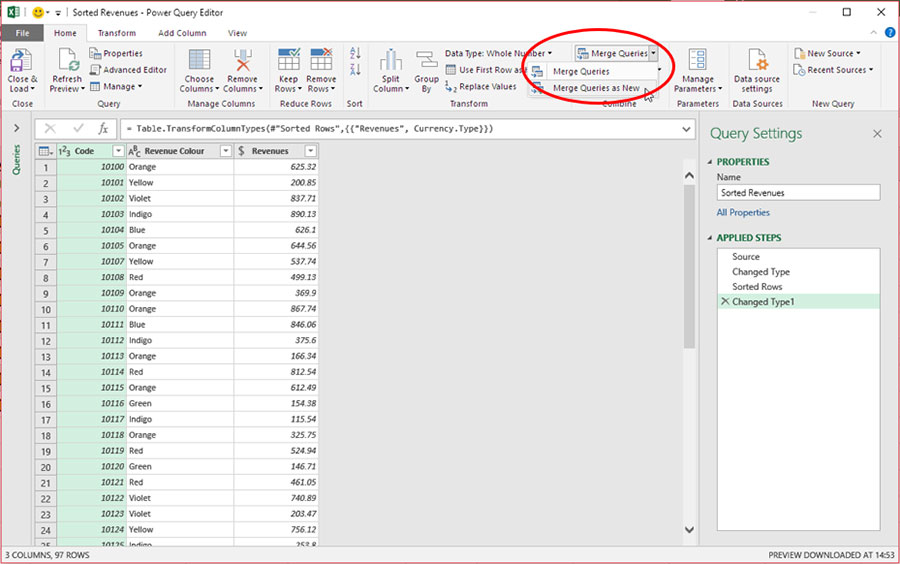Screen dimensions: 900x564
Task: Open query Properties
Action: coord(116,53)
